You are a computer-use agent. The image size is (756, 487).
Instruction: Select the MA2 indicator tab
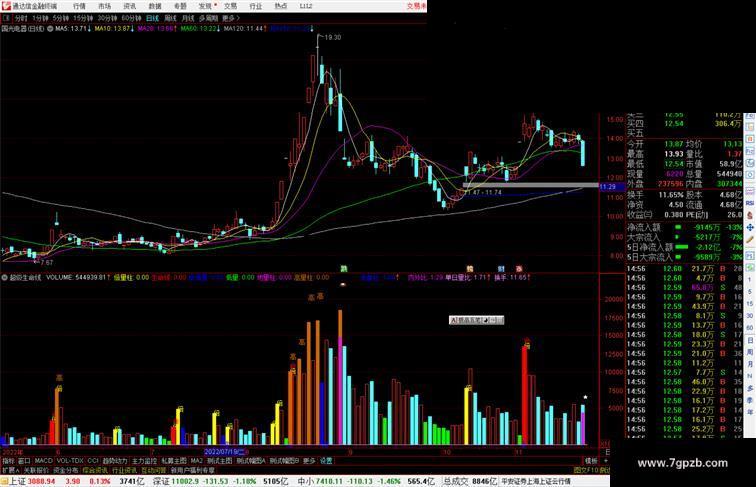point(196,461)
